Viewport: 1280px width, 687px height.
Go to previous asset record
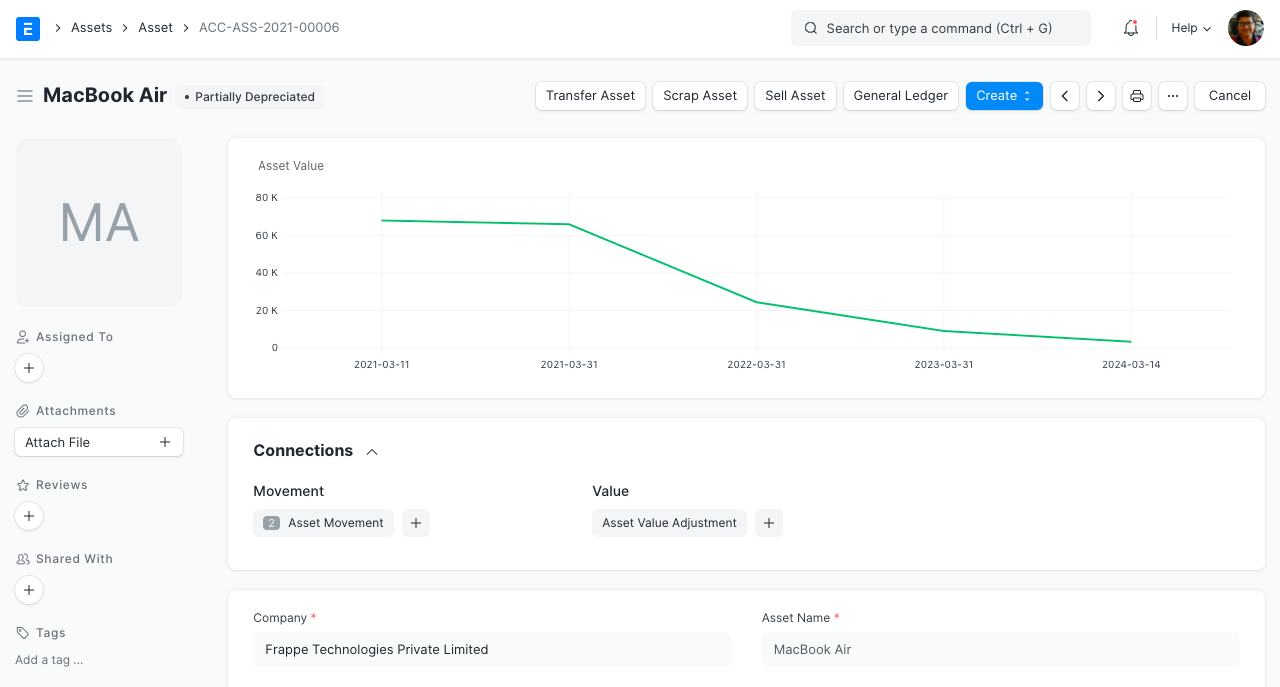[1065, 96]
